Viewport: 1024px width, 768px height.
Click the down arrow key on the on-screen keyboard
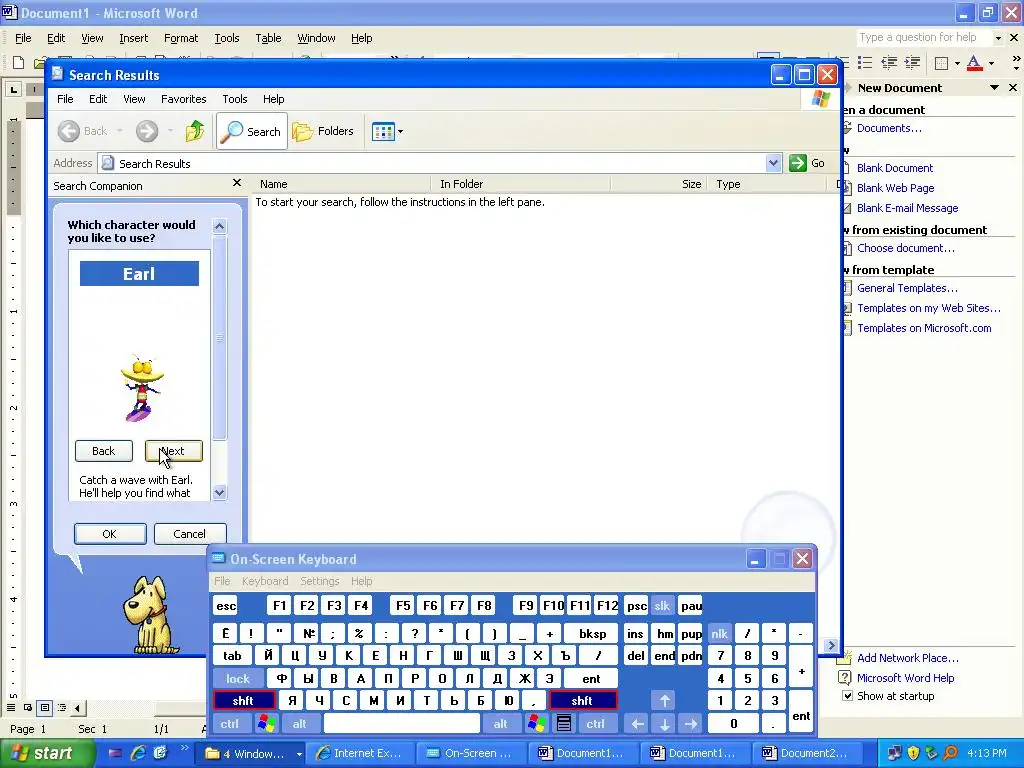tap(664, 724)
